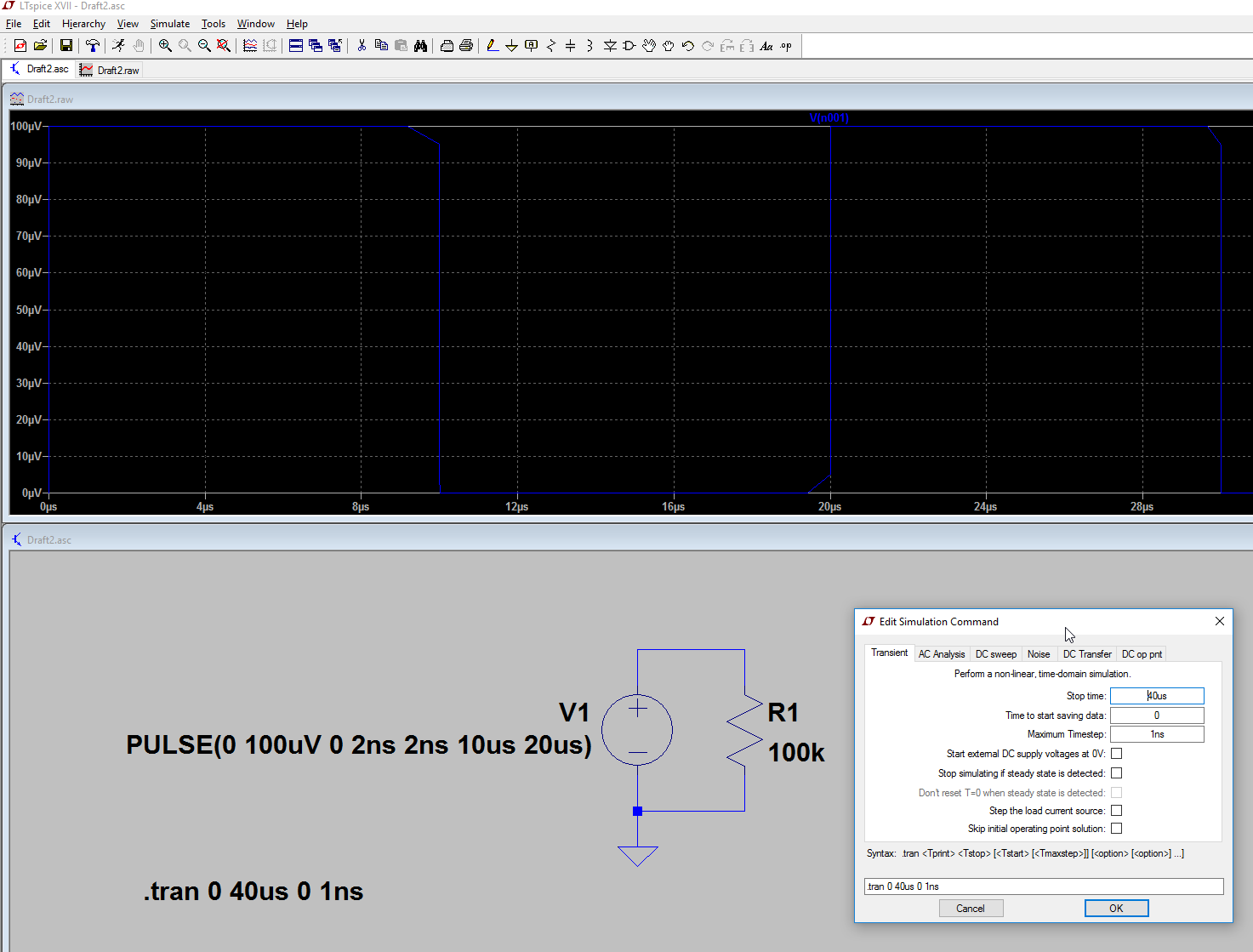Select the Resistor placement tool
Screen dimensions: 1253x952
click(x=550, y=46)
